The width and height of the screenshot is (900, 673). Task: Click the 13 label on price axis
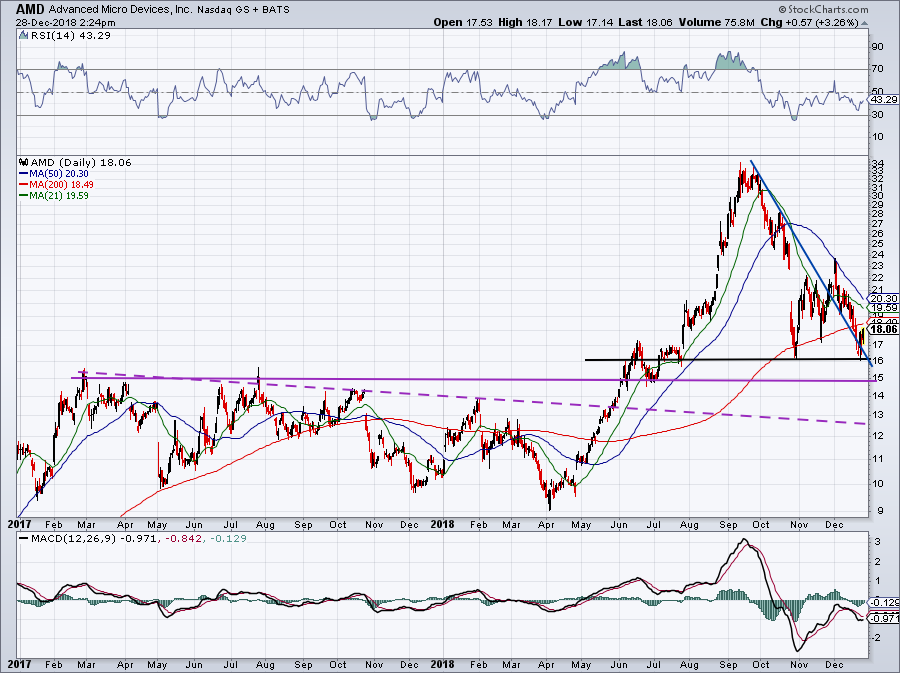pos(878,415)
